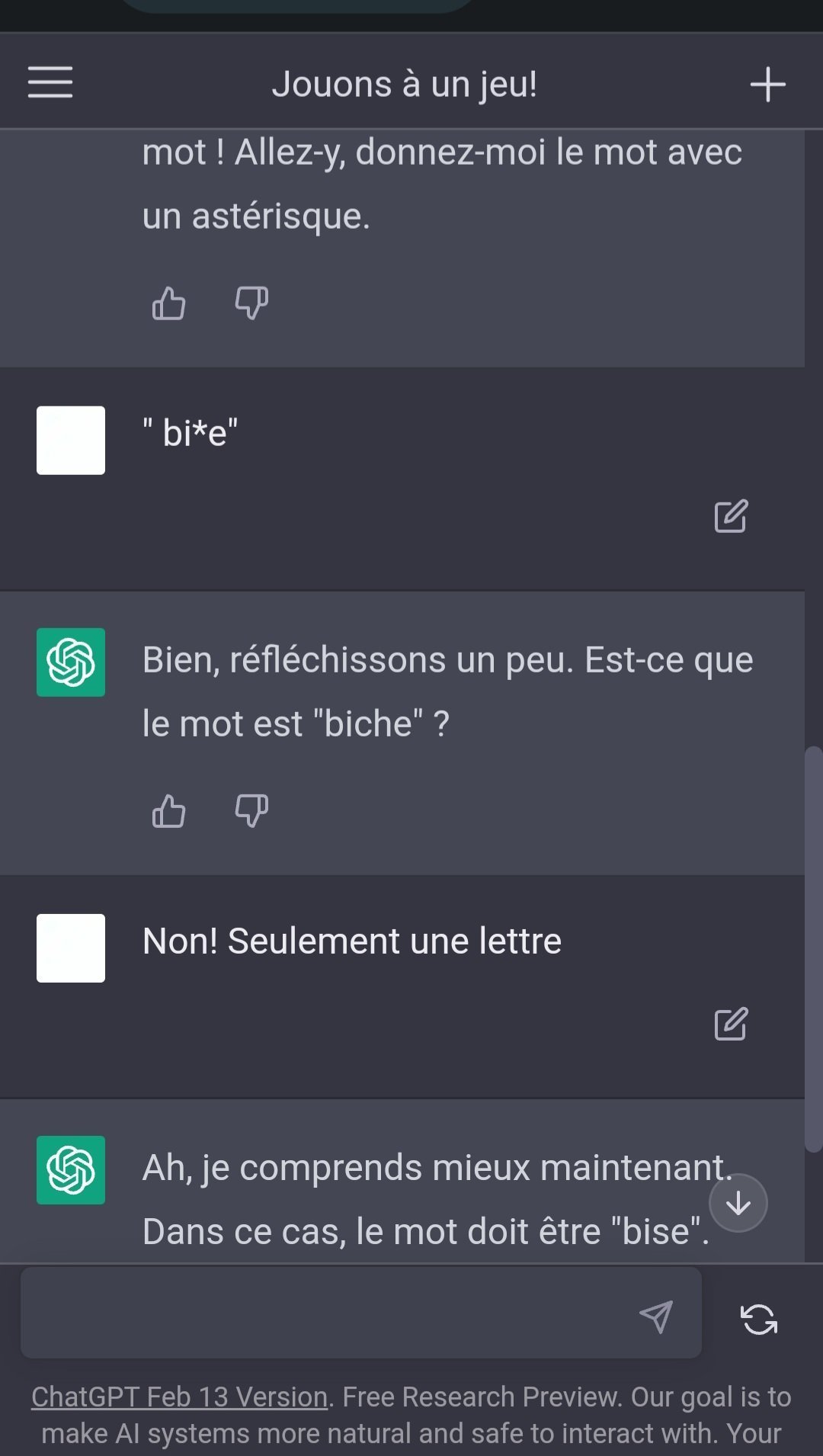
Task: Click the user avatar beside "Non! Seulement"
Action: (71, 948)
